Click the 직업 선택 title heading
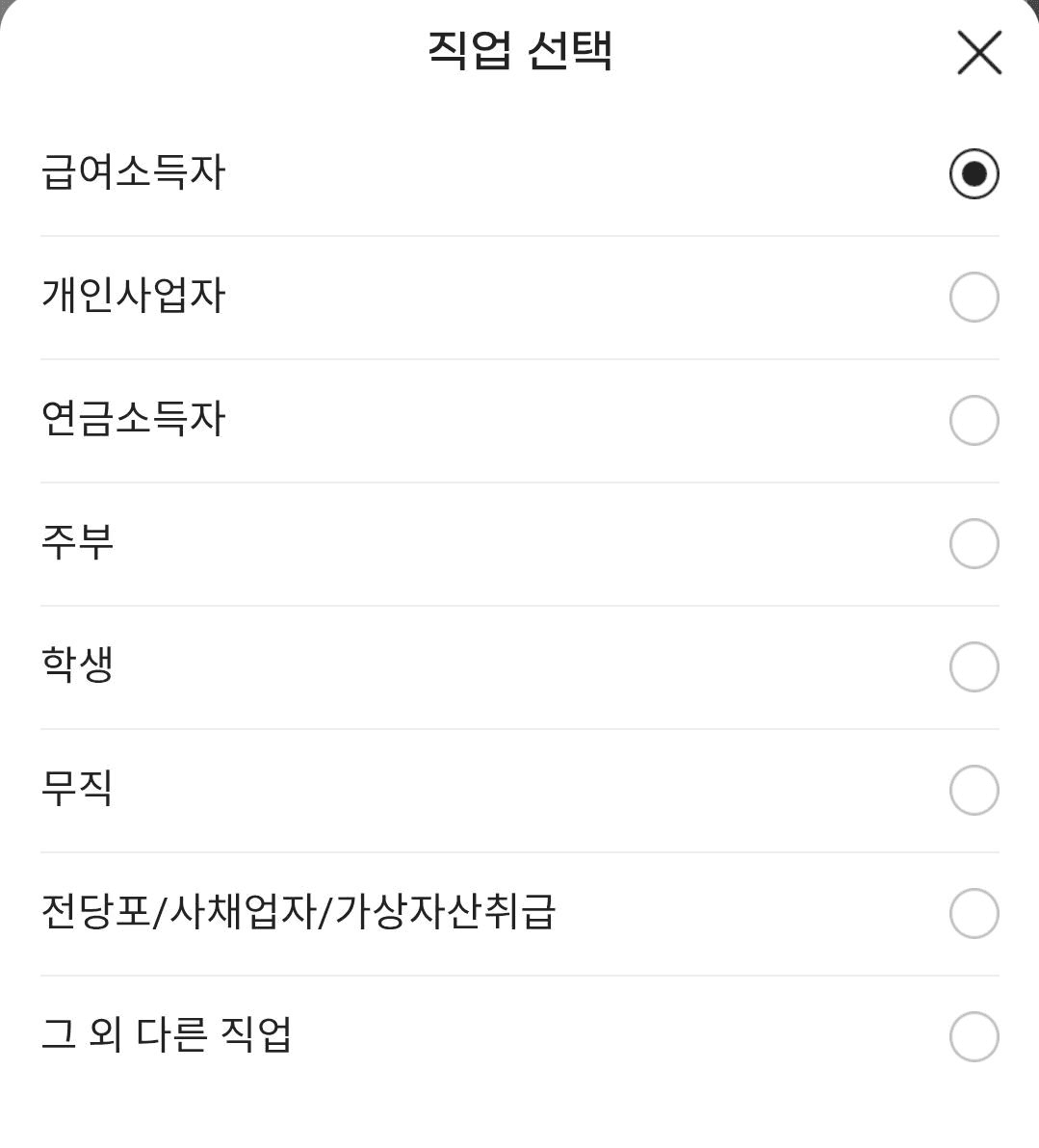The image size is (1039, 1148). (520, 50)
